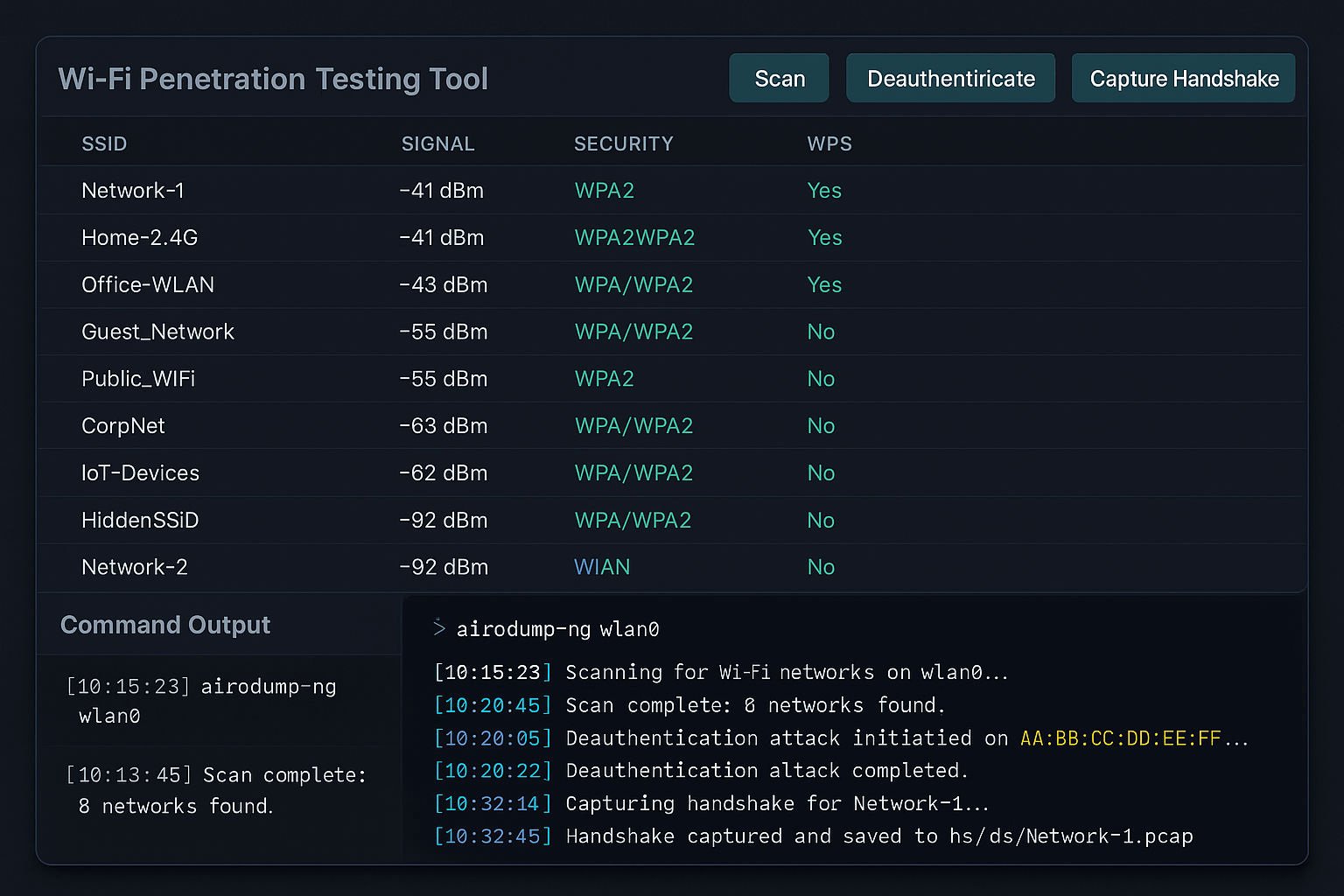The height and width of the screenshot is (896, 1344).
Task: Select the CorpNet network
Action: pos(672,426)
